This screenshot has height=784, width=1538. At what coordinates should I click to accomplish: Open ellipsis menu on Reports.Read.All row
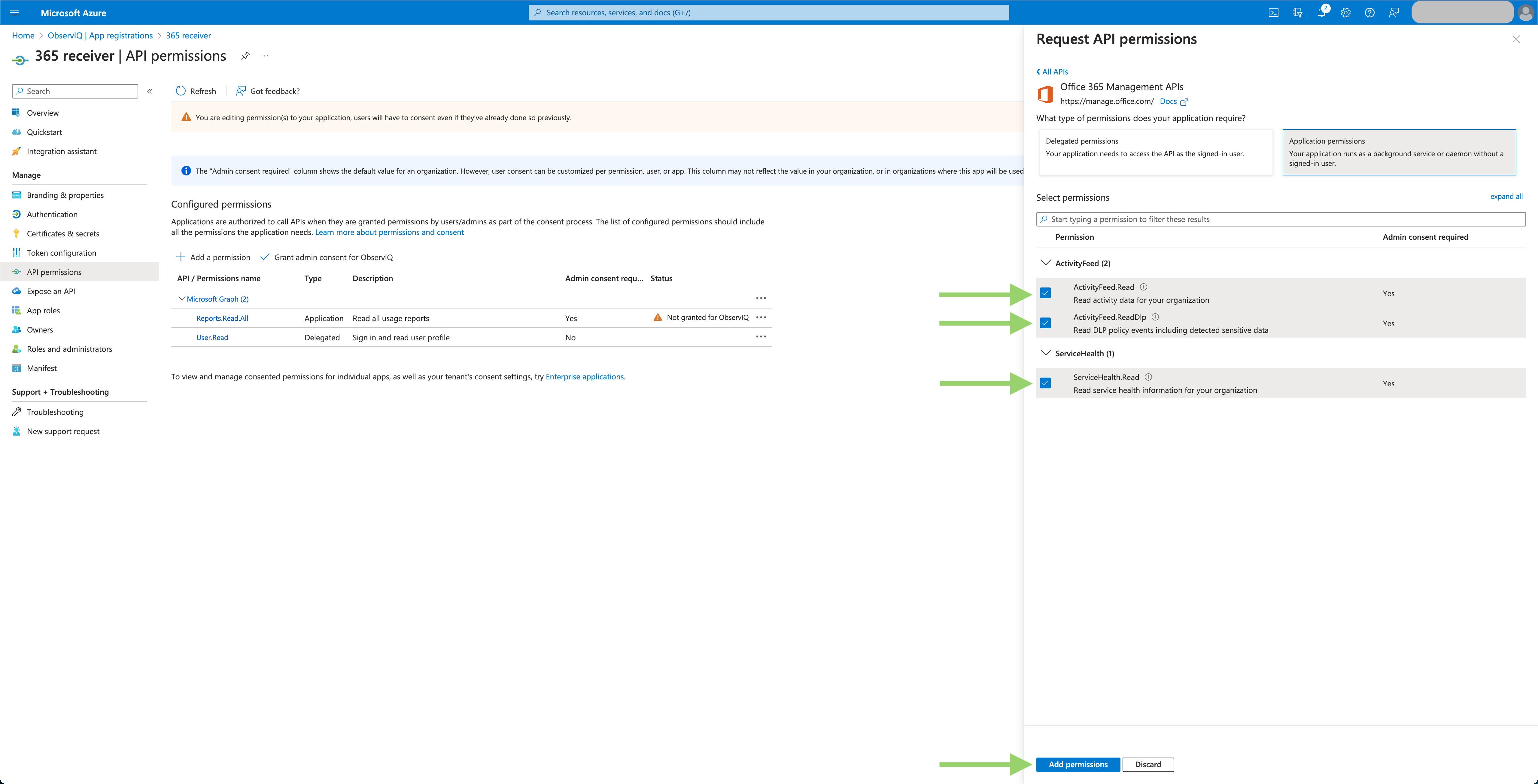(761, 317)
